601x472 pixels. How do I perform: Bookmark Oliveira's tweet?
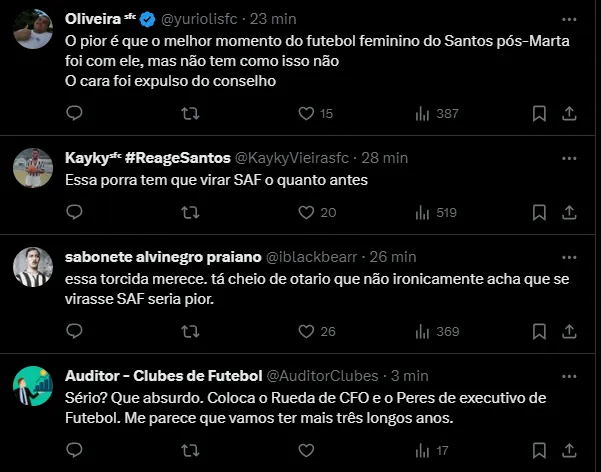click(x=538, y=114)
